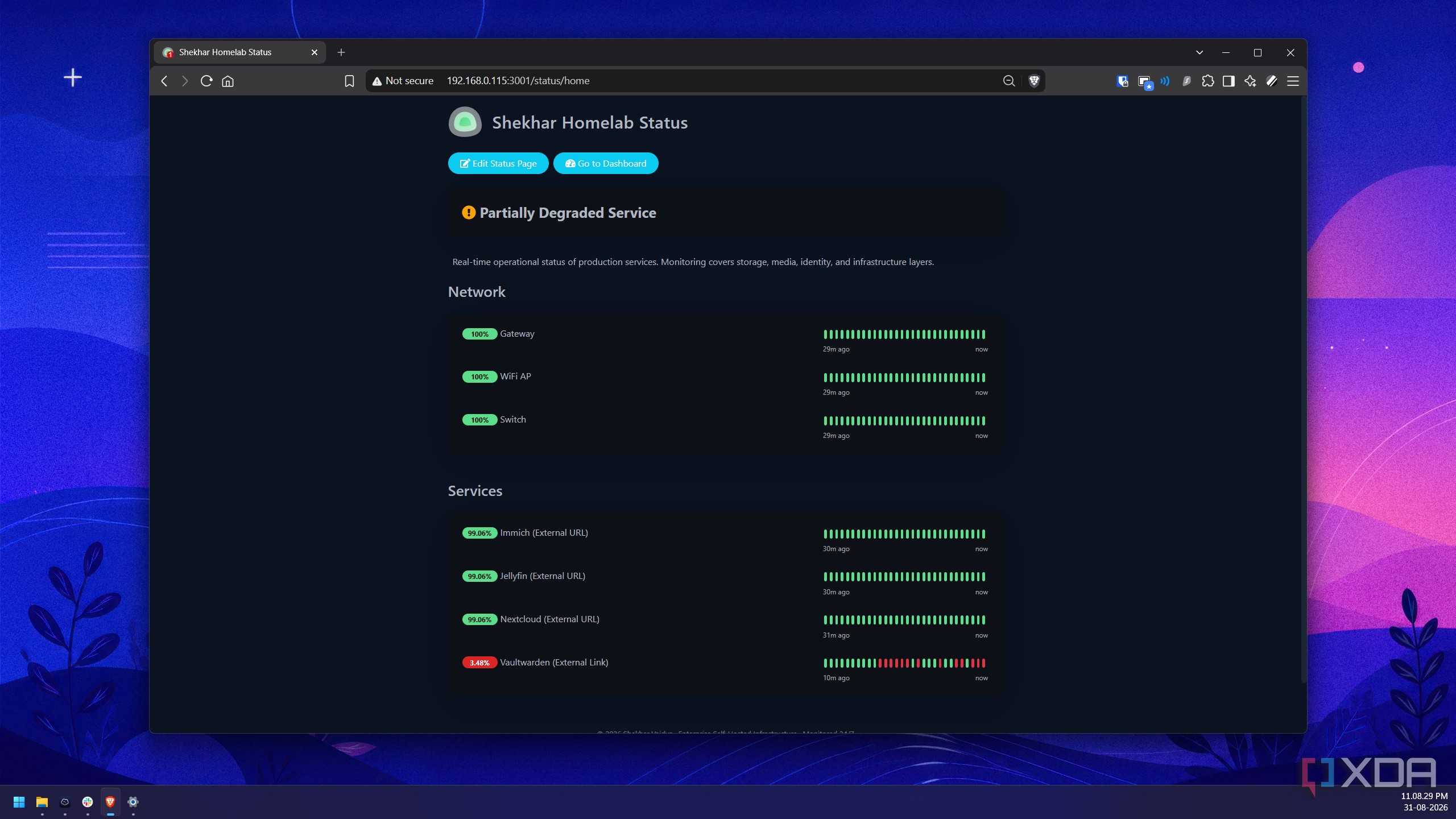
Task: Open the browser hamburger menu
Action: coord(1293,81)
